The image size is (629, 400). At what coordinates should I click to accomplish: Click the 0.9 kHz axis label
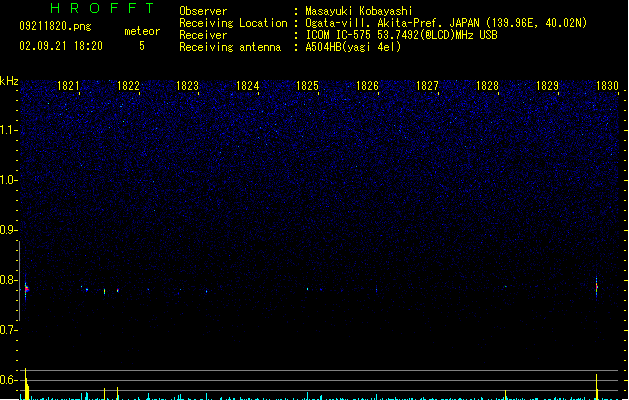pos(8,230)
